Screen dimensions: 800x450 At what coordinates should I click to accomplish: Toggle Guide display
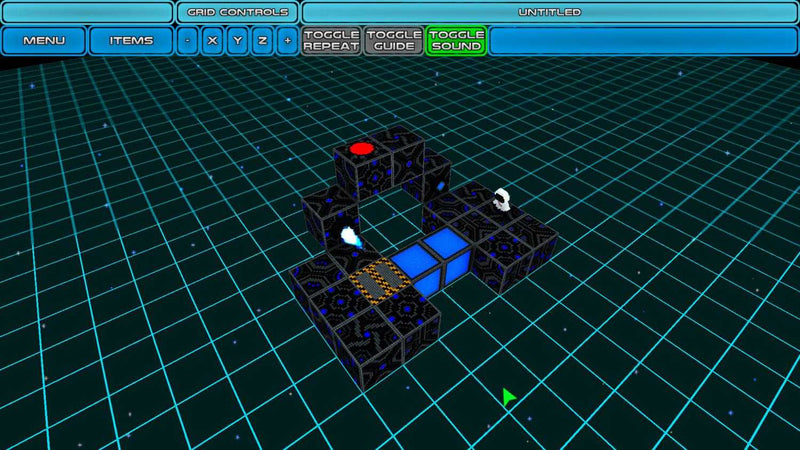click(394, 40)
